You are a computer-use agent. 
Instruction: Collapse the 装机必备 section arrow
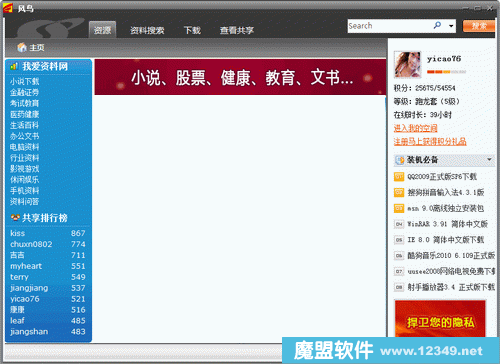coord(489,160)
